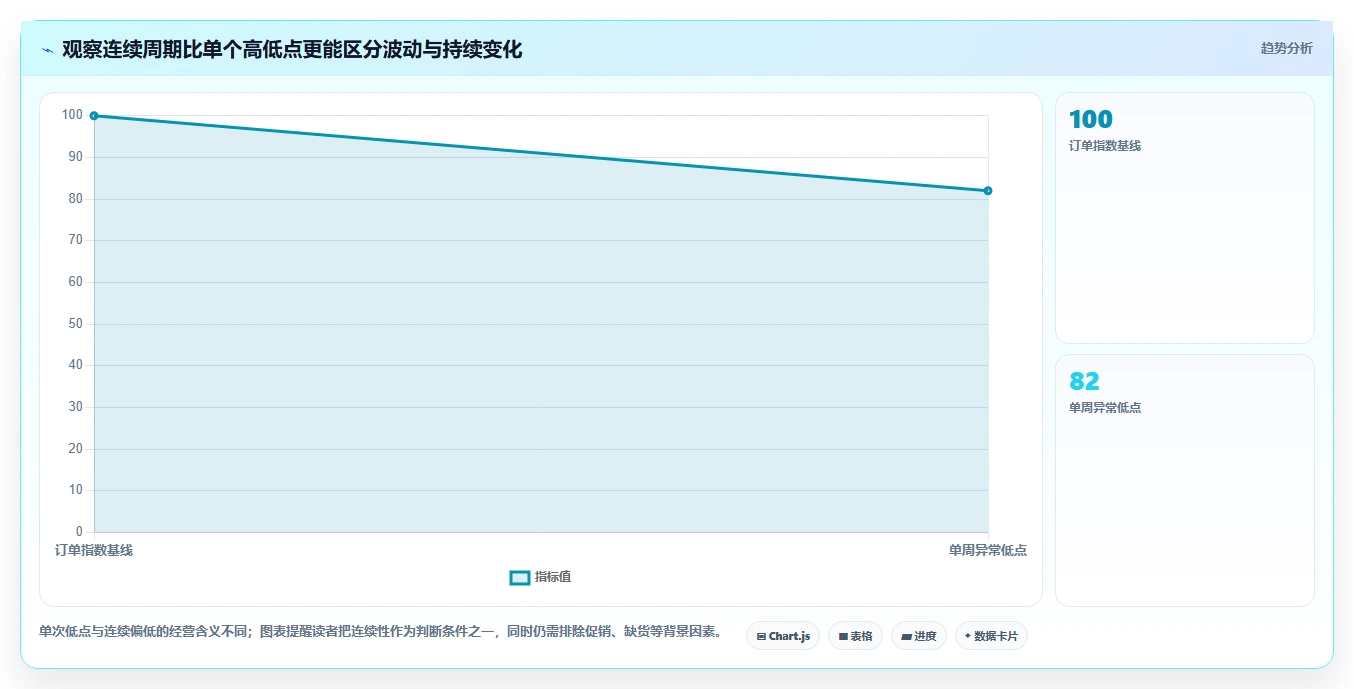Click the lightning icon beside the title

click(47, 50)
